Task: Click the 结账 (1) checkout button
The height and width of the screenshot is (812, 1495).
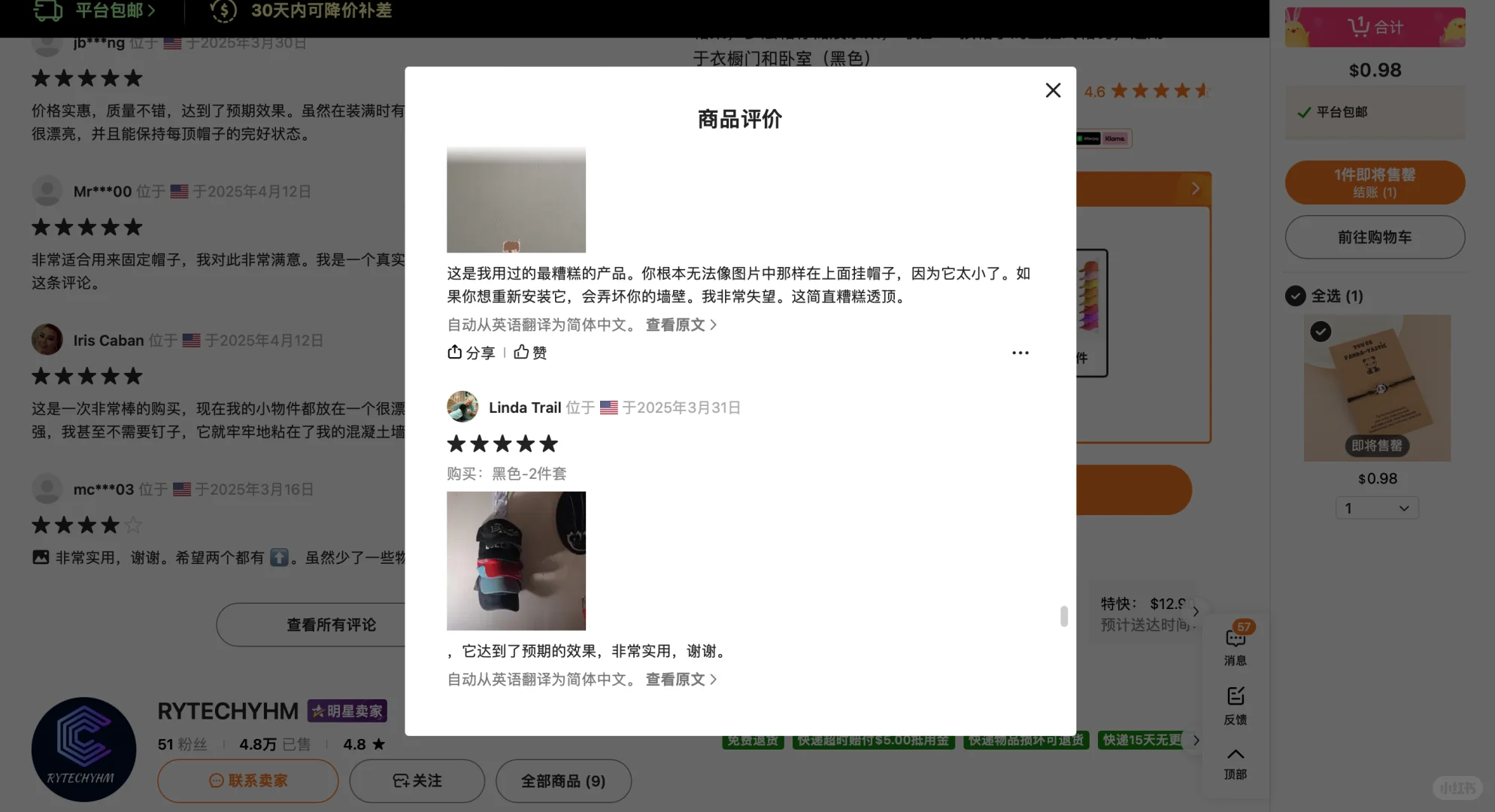Action: coord(1375,183)
